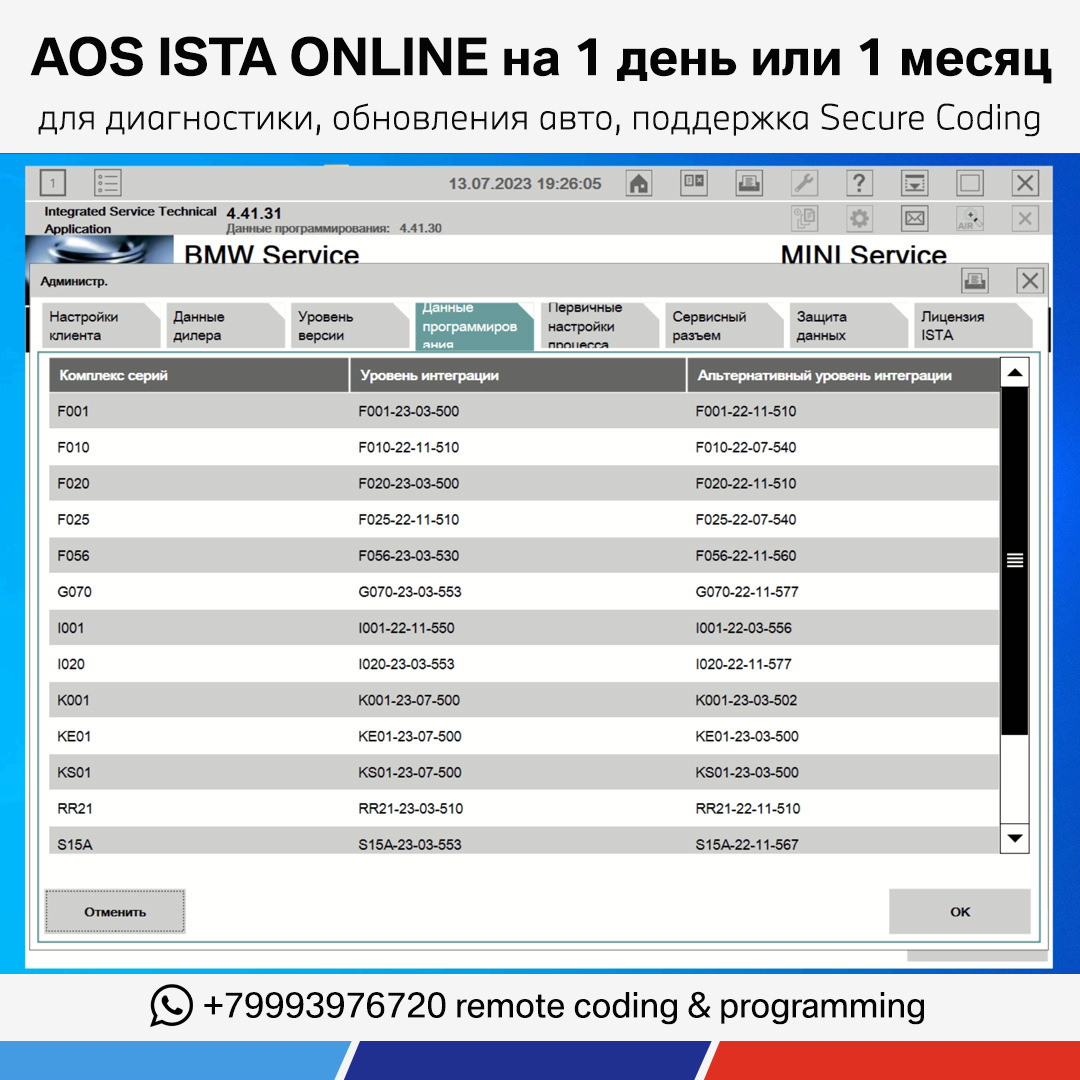Viewport: 1080px width, 1080px height.
Task: Open the wrench settings icon
Action: 804,183
